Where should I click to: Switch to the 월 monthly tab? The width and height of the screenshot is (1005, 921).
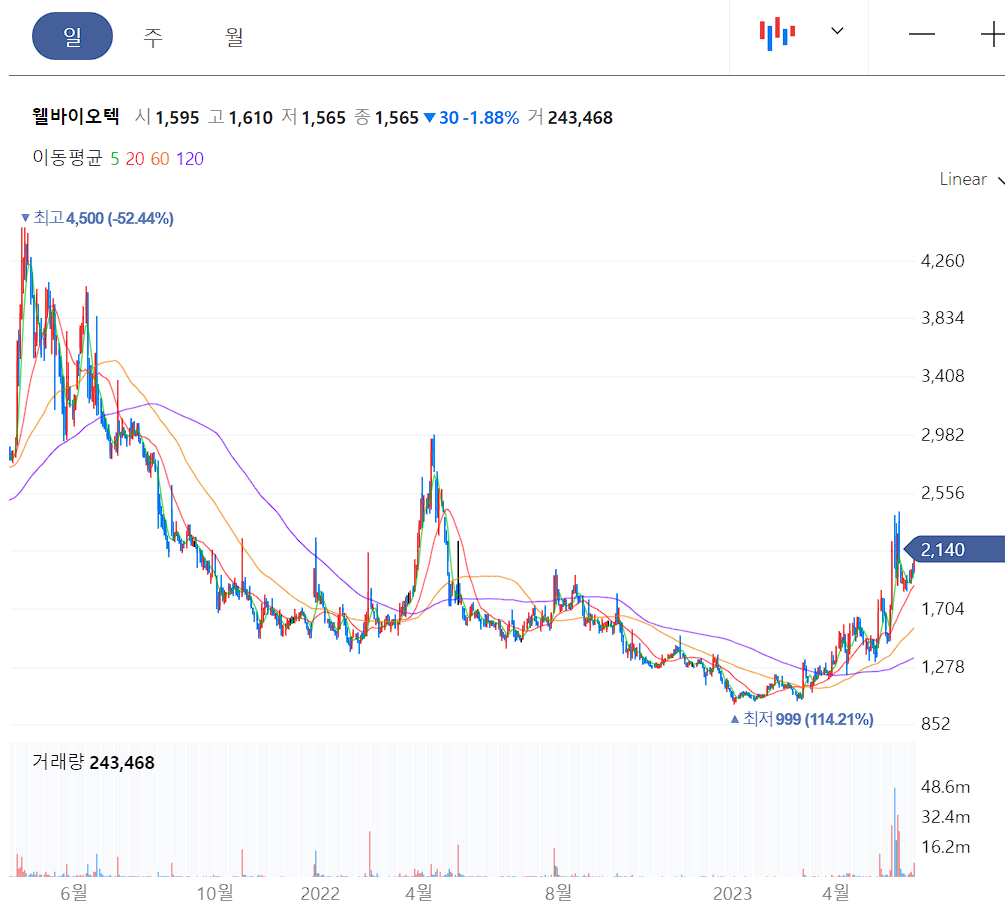click(x=234, y=34)
